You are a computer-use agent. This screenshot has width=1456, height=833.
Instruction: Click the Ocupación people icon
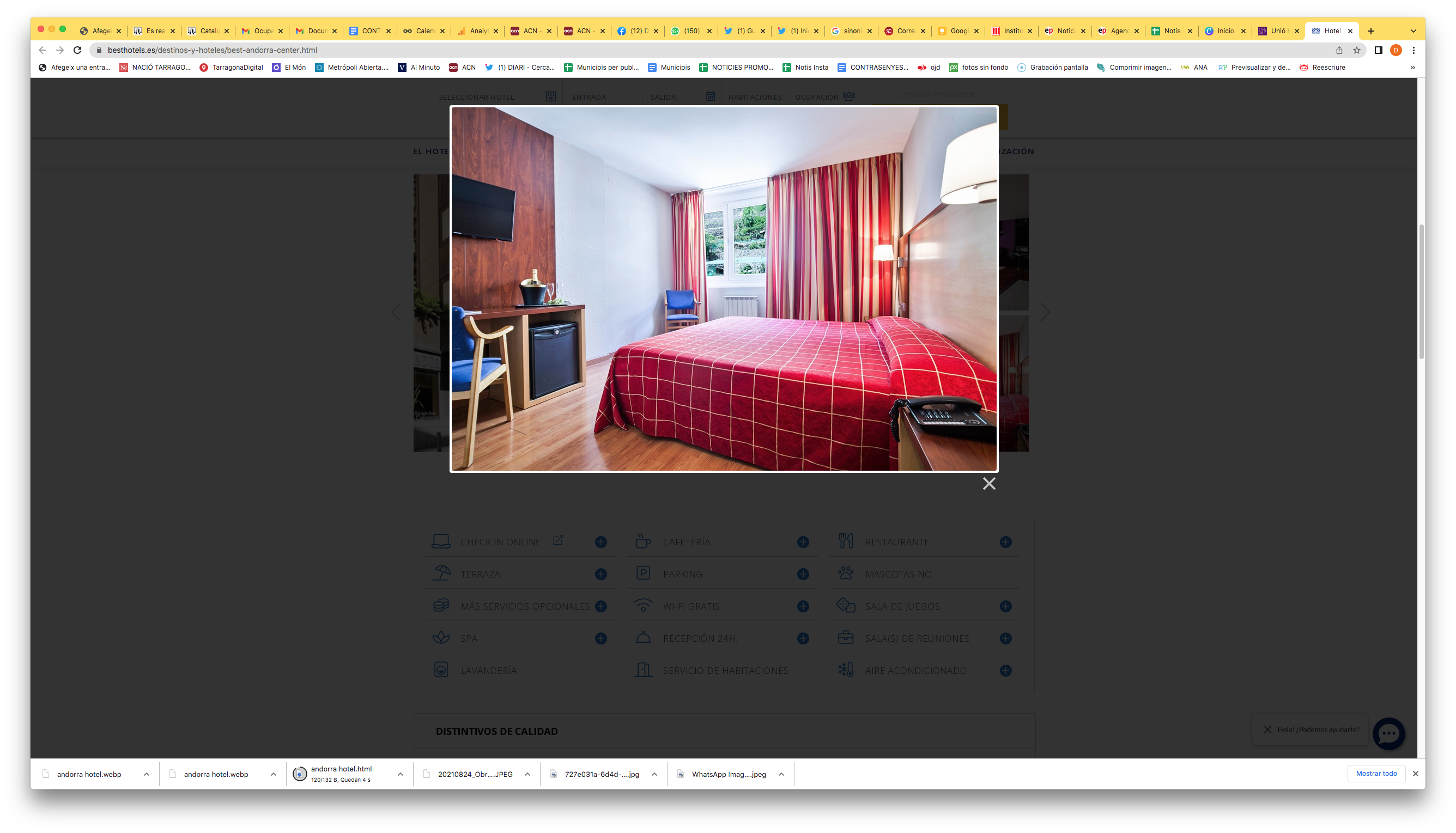tap(849, 96)
